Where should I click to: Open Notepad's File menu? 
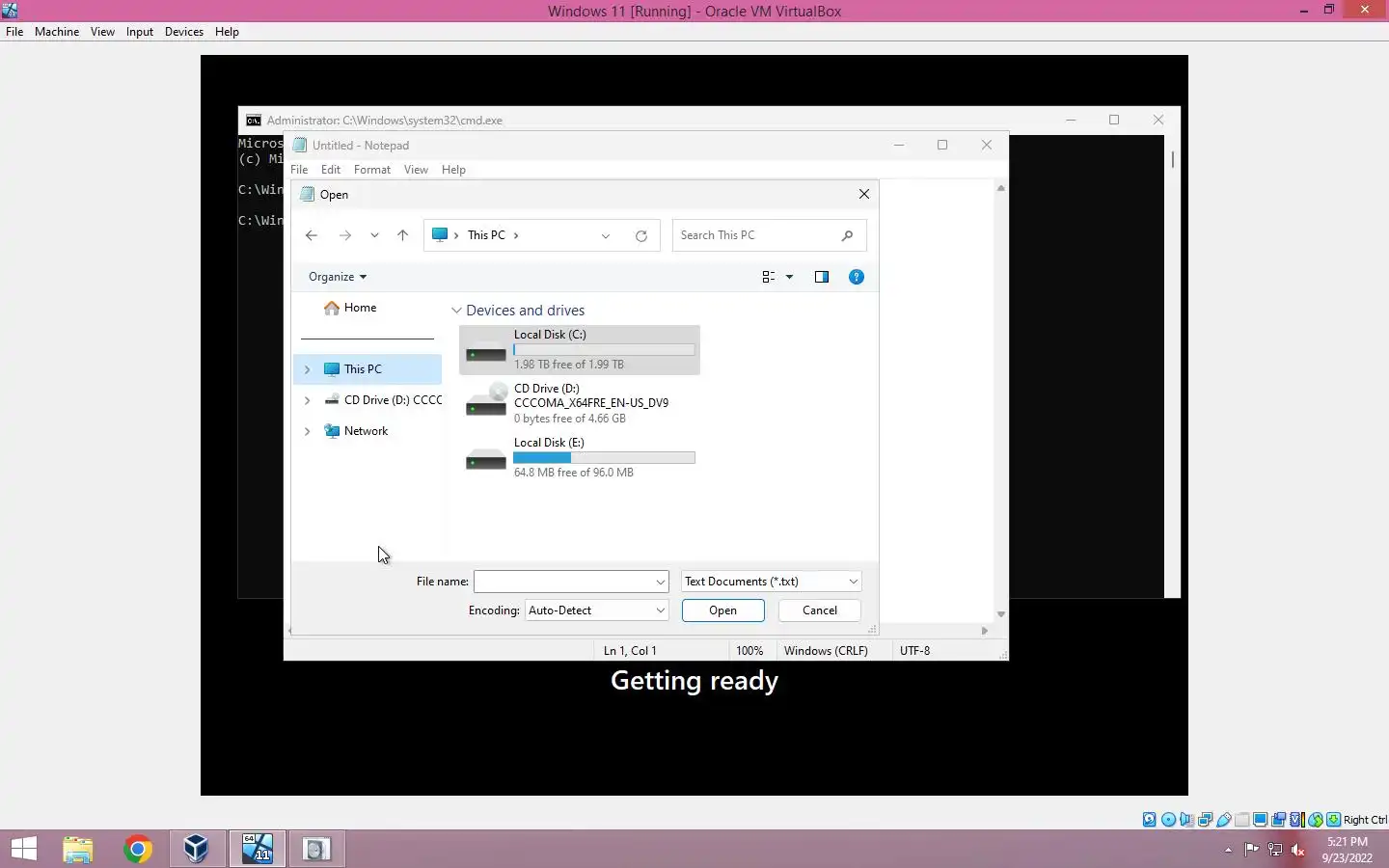click(x=299, y=170)
